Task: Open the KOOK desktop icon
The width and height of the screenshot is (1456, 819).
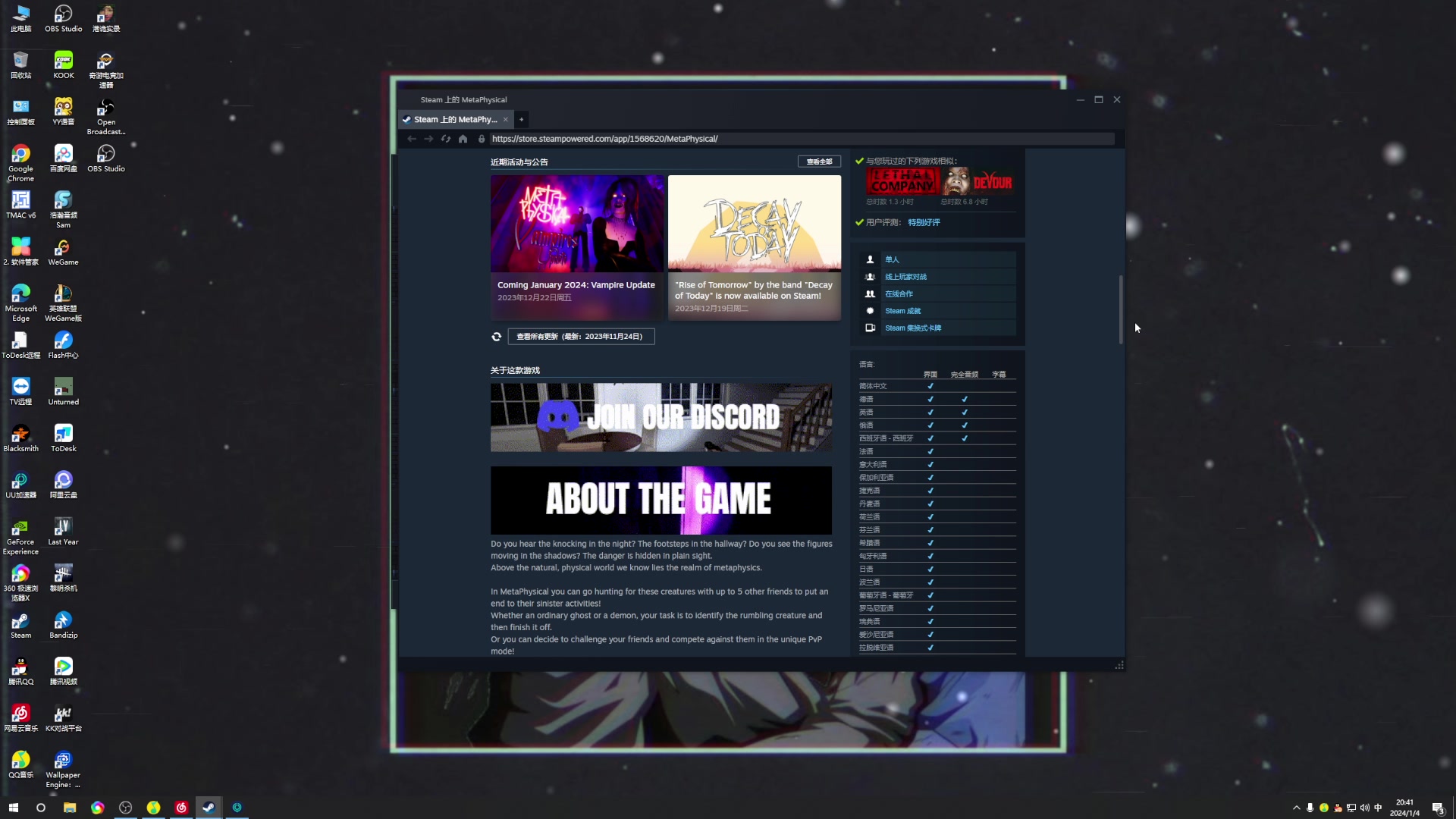Action: tap(64, 65)
